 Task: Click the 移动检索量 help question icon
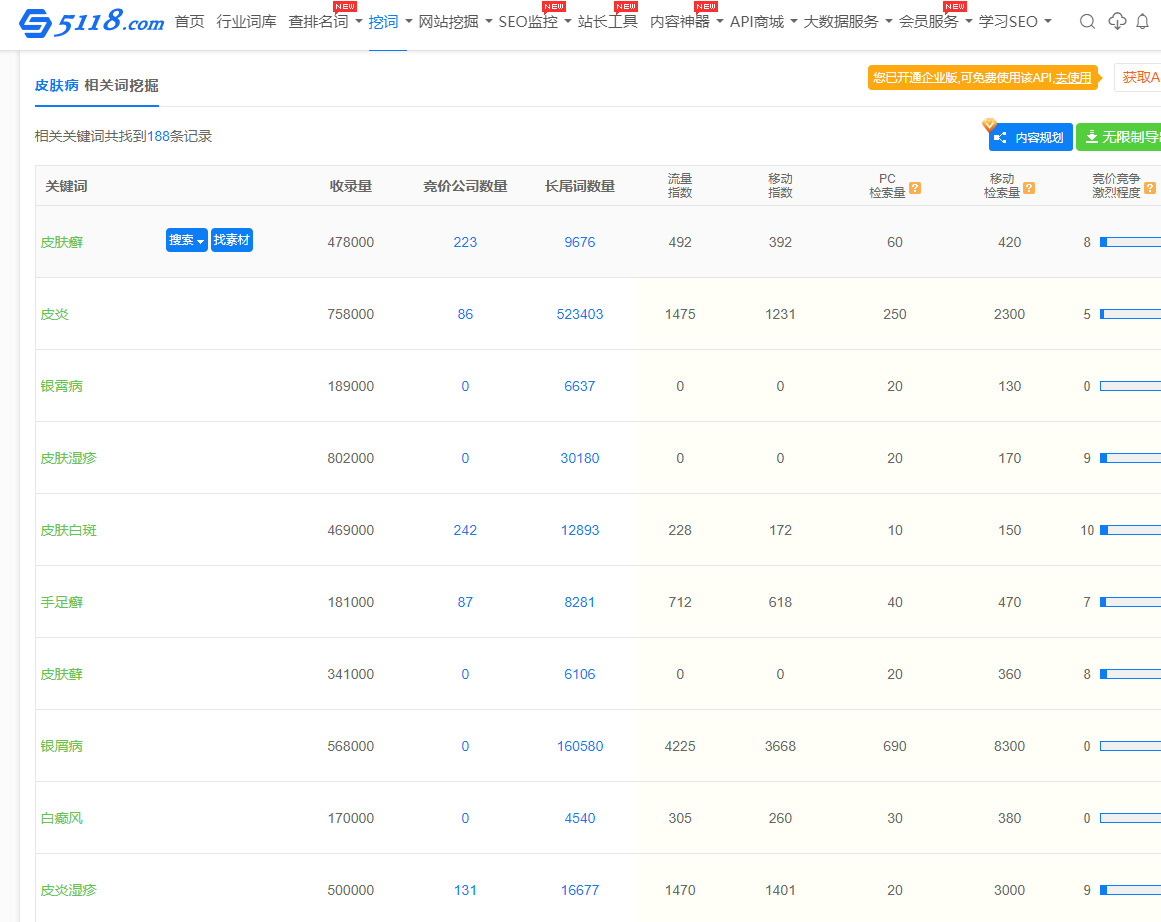tap(1030, 188)
